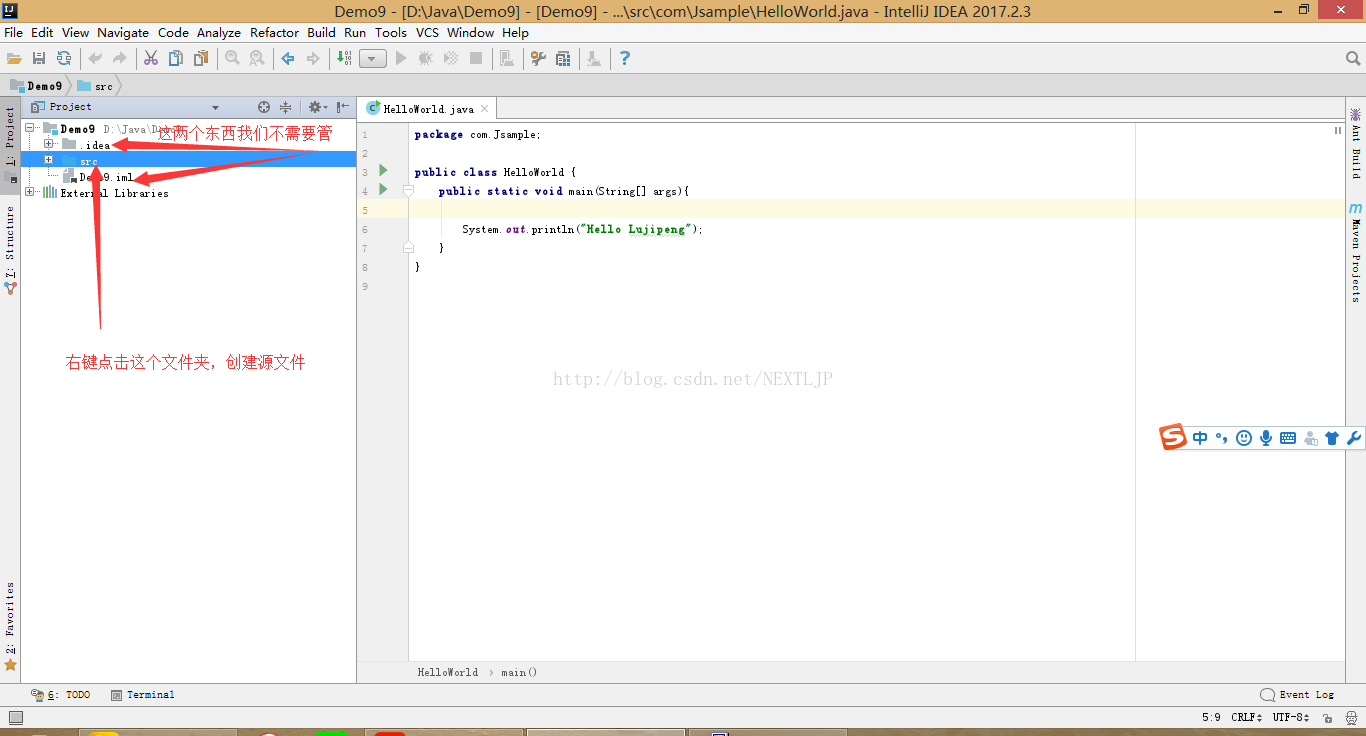Open the Terminal tool window
This screenshot has height=736, width=1366.
[143, 694]
